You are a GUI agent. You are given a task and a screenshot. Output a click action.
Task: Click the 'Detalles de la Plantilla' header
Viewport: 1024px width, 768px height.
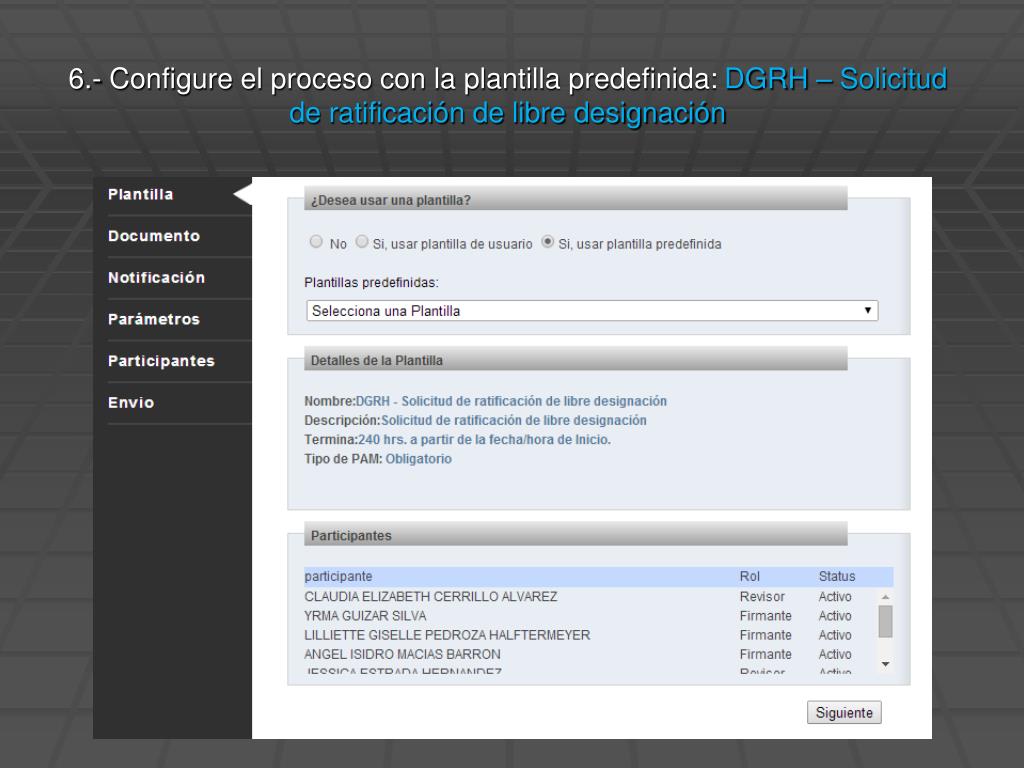coord(576,360)
